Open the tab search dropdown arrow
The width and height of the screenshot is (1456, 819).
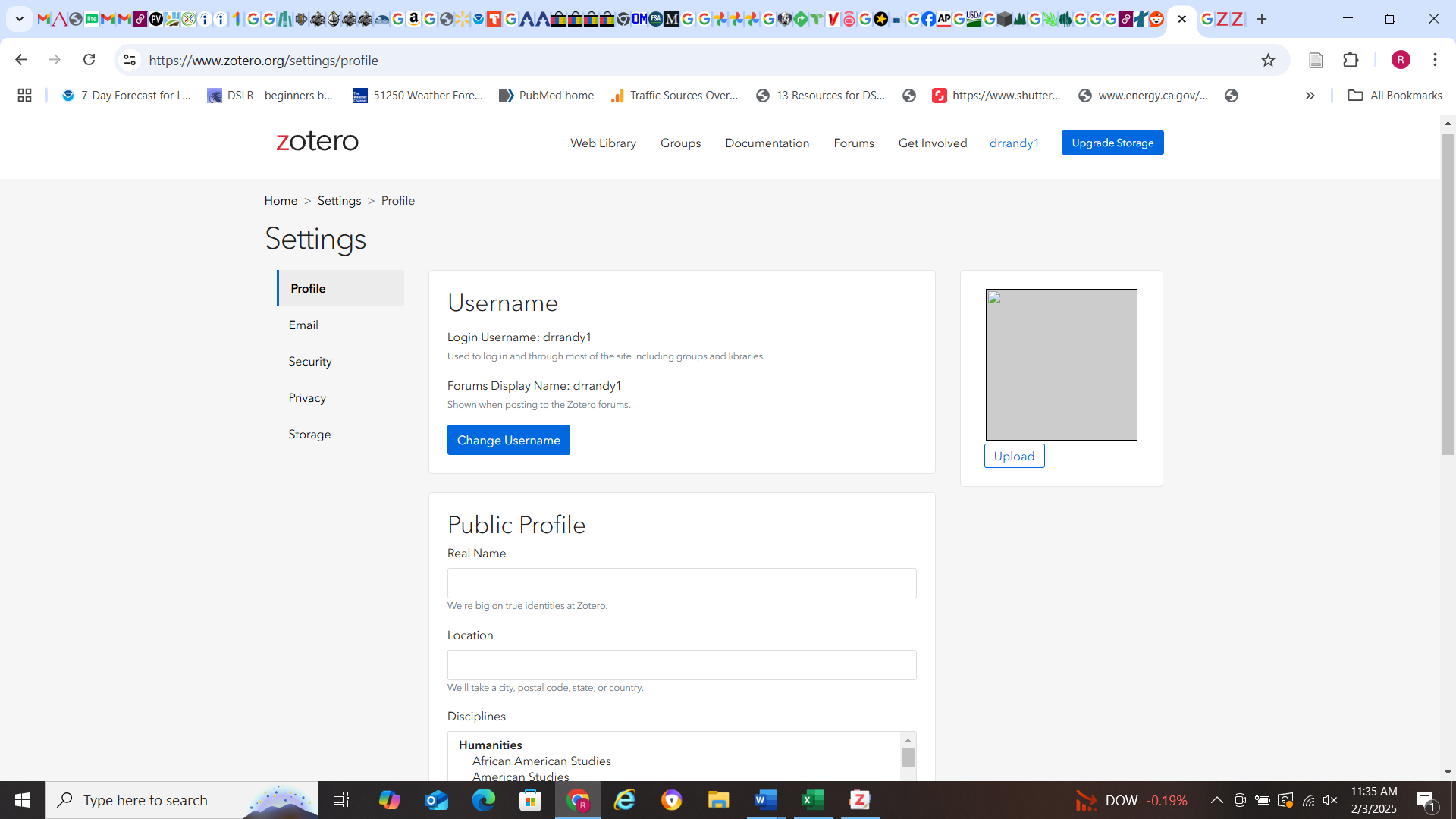[x=20, y=19]
